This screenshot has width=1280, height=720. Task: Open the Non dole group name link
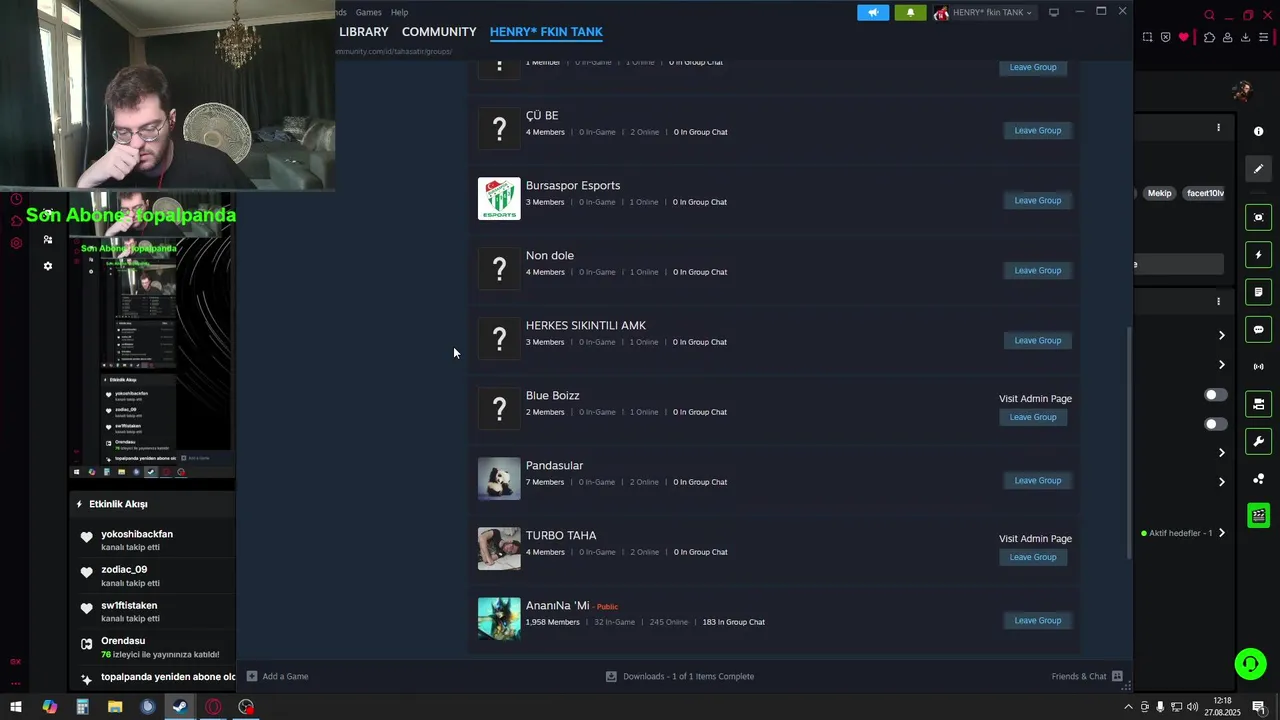point(550,256)
